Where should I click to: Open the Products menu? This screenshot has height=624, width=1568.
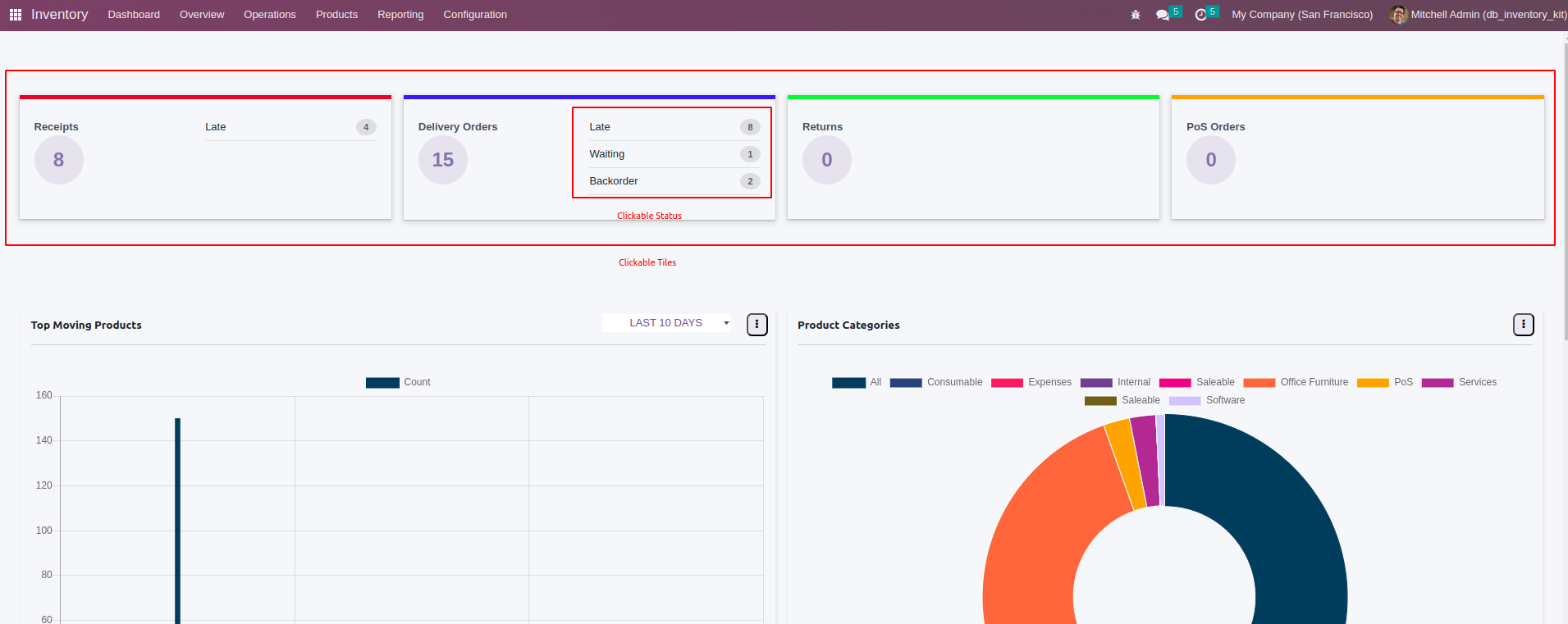coord(336,15)
